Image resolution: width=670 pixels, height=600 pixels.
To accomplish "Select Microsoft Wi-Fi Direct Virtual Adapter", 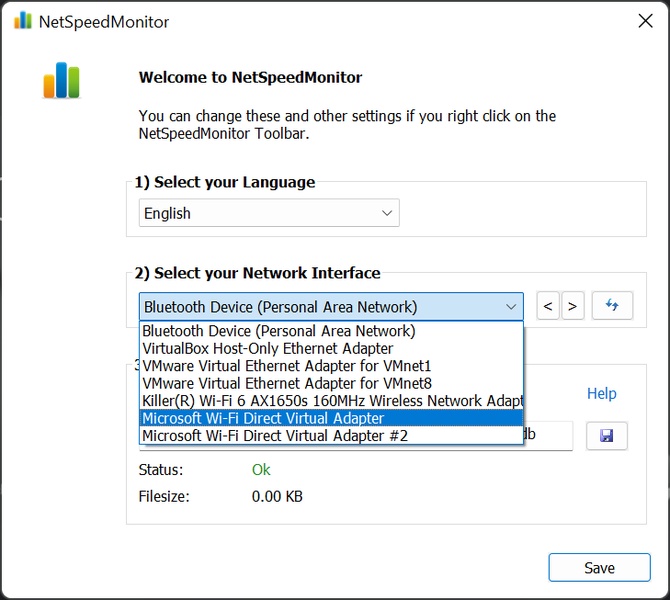I will pos(263,418).
